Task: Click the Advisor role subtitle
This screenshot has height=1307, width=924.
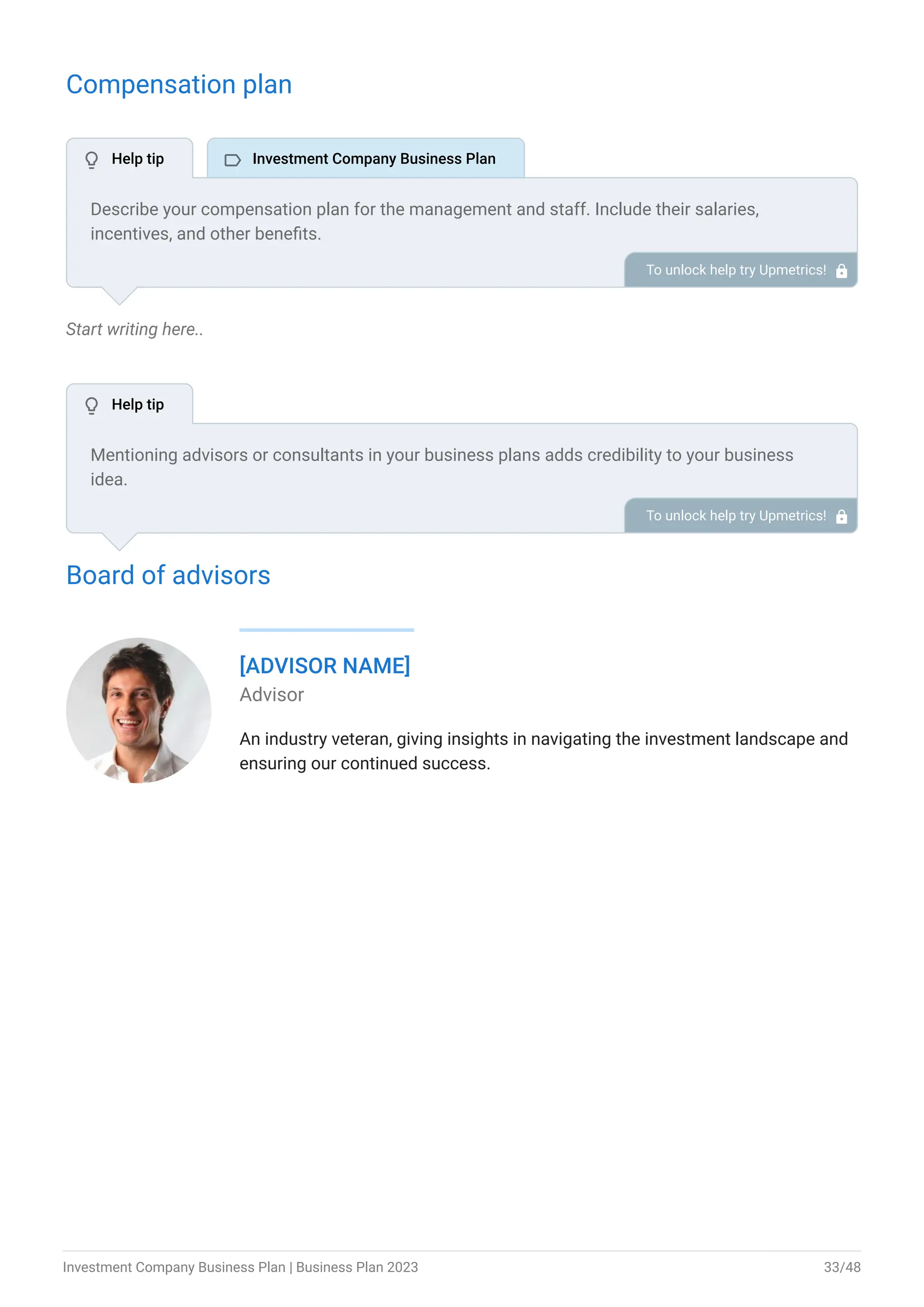Action: (x=272, y=695)
